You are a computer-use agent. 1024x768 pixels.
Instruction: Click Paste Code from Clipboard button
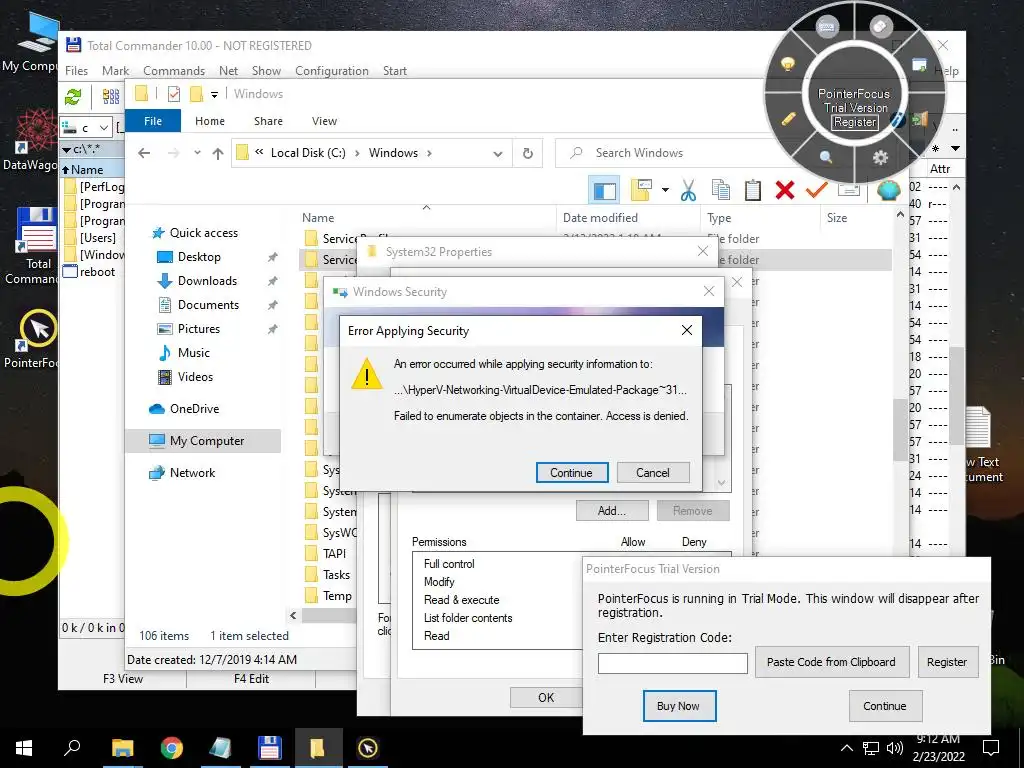coord(831,662)
